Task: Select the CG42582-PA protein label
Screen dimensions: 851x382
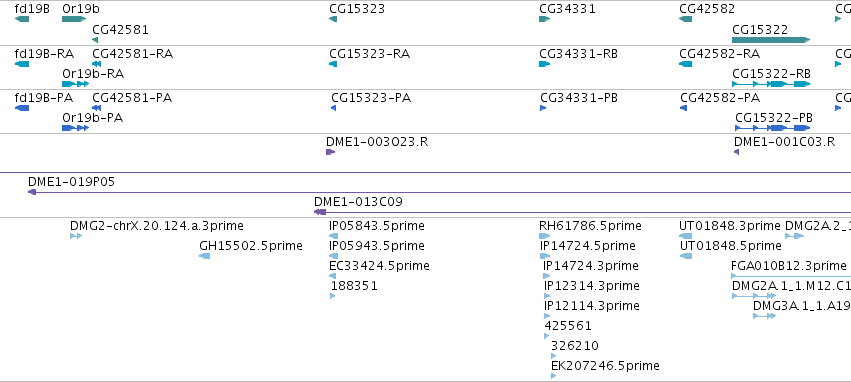Action: coord(720,98)
